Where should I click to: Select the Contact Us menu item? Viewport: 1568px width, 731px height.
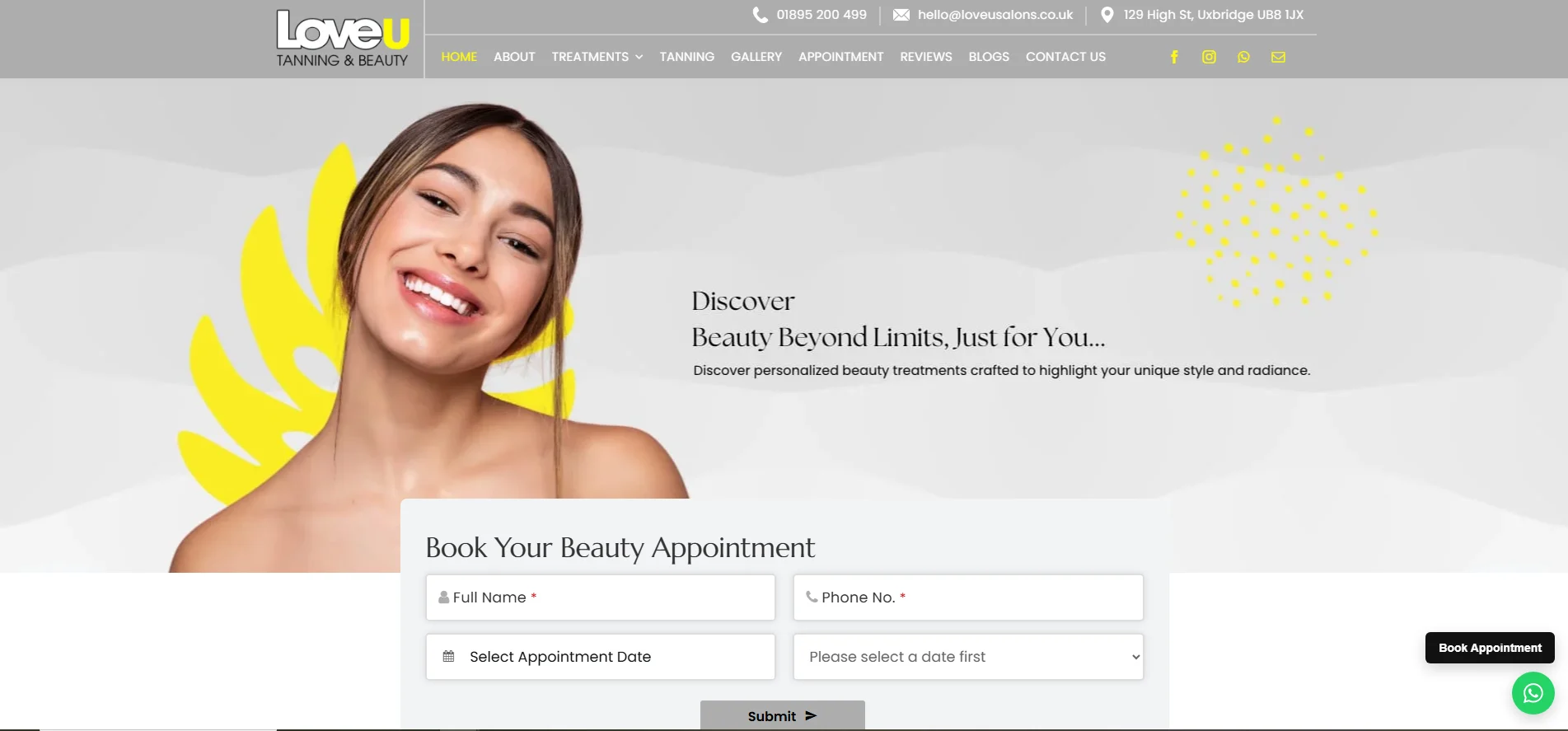[1065, 57]
